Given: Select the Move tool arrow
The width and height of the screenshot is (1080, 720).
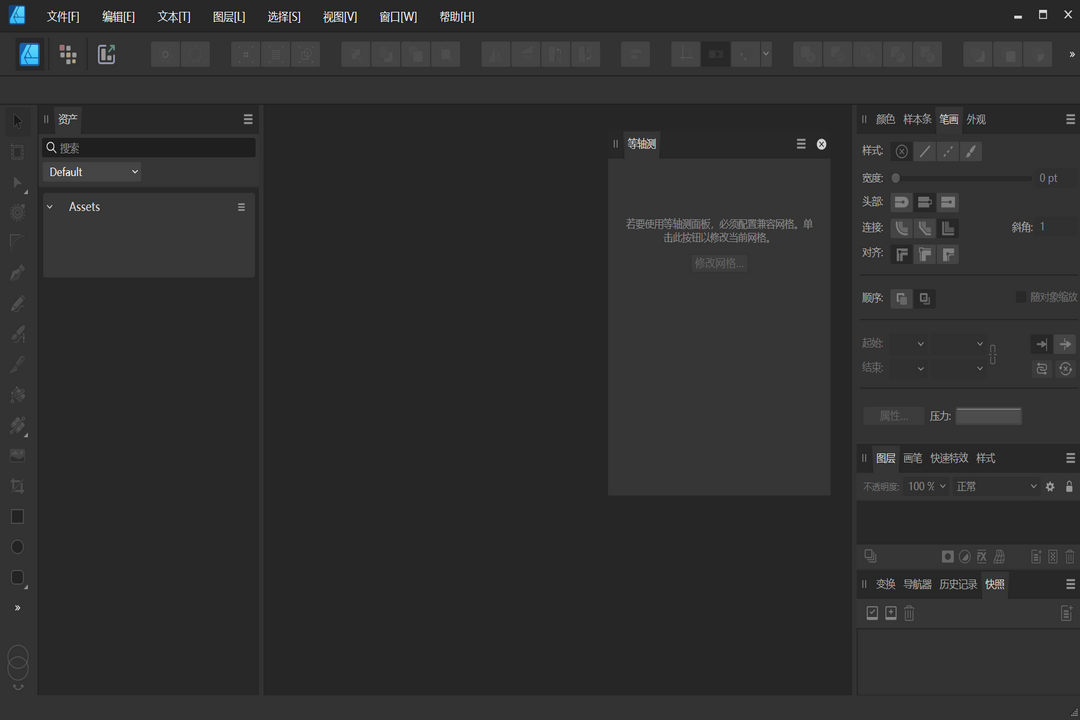Looking at the screenshot, I should (x=16, y=121).
